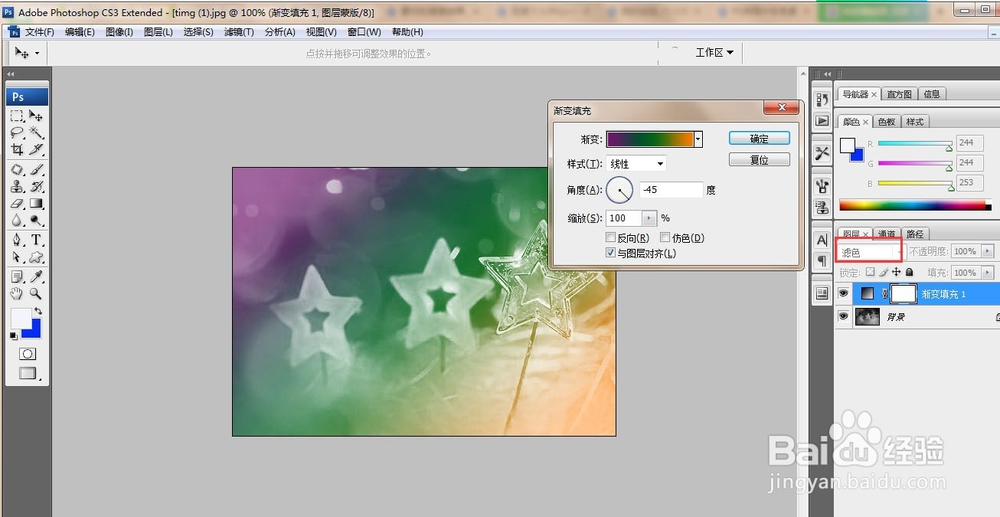Switch to the 色板 tab

click(886, 121)
